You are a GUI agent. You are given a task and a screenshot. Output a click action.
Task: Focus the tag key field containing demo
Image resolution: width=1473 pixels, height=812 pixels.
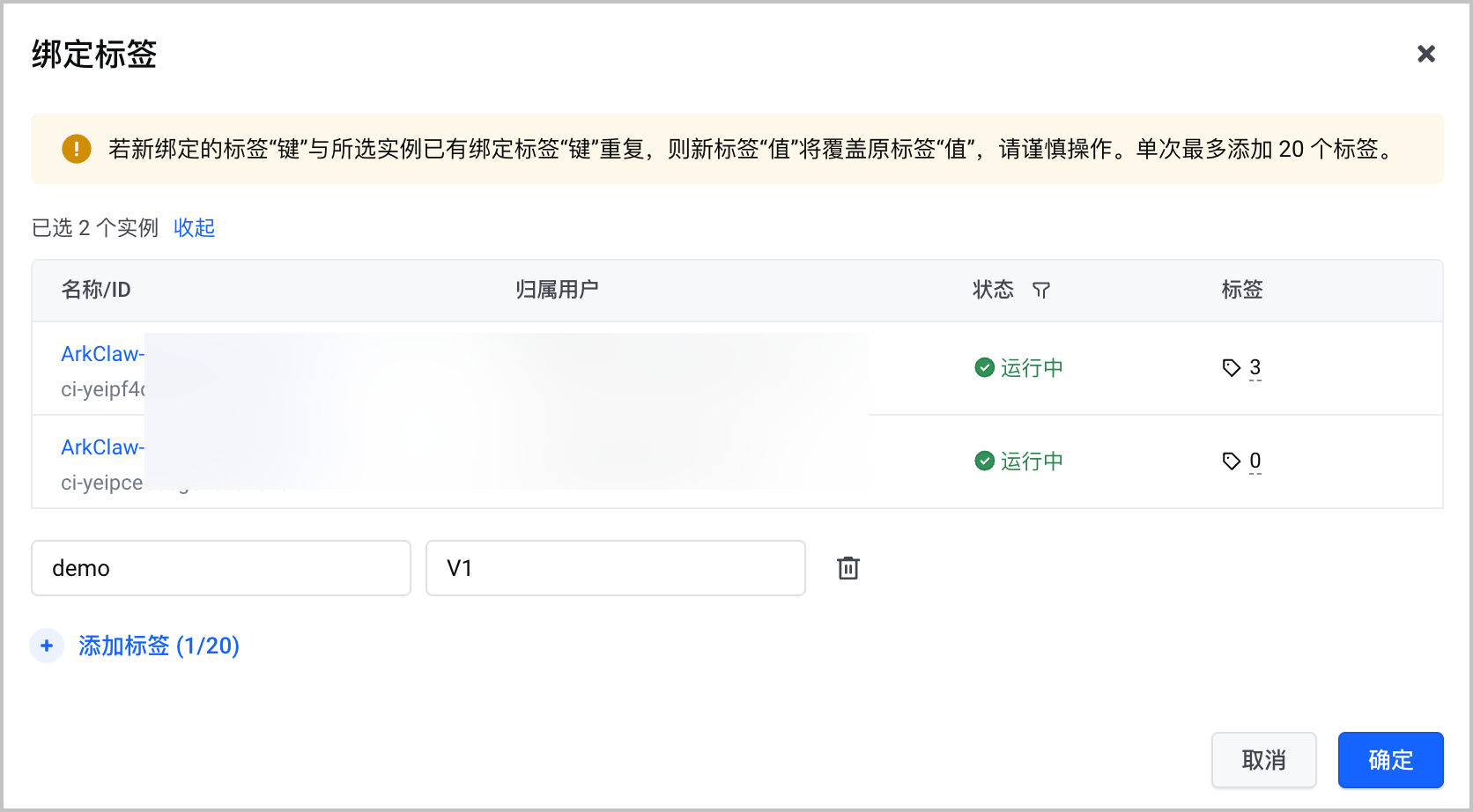point(221,568)
